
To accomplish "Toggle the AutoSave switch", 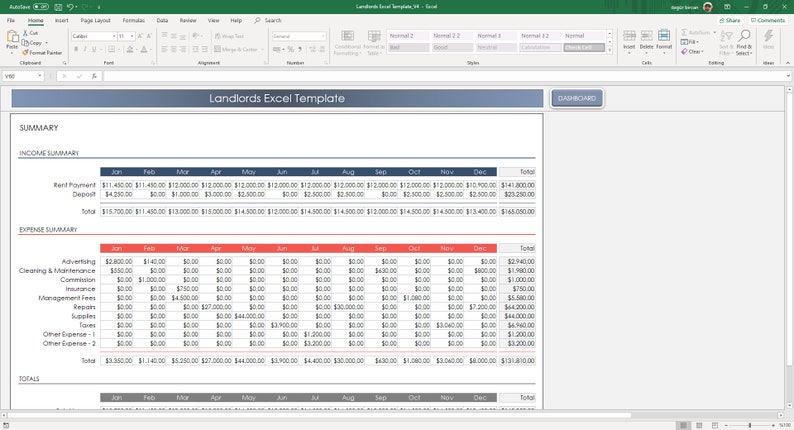I will point(41,7).
